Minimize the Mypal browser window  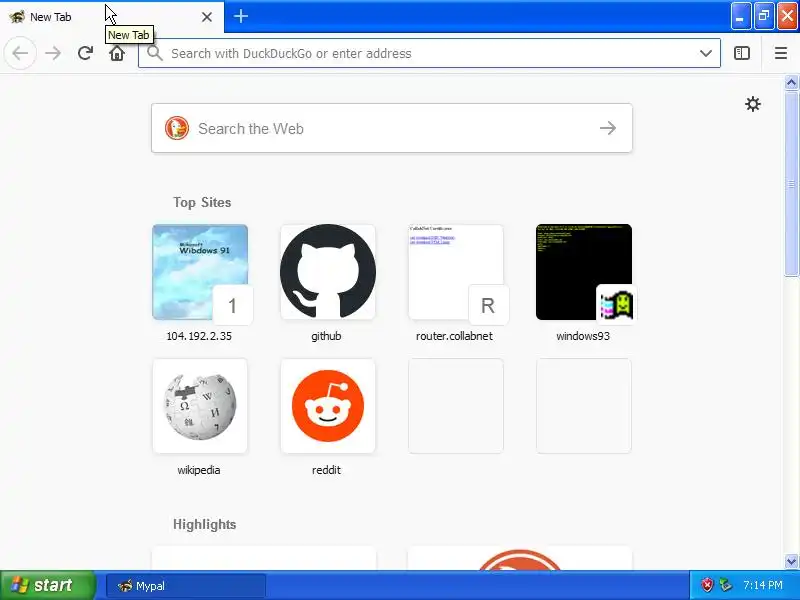coord(740,16)
